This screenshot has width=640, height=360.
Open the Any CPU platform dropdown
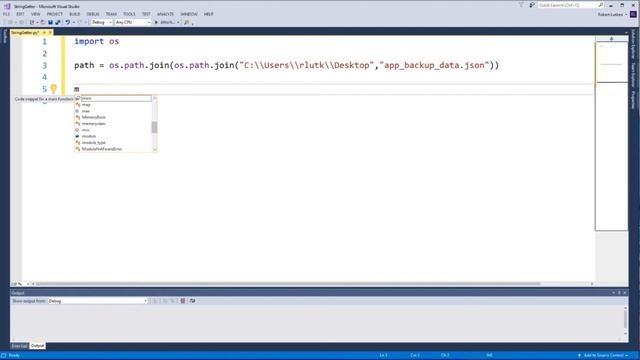click(133, 22)
